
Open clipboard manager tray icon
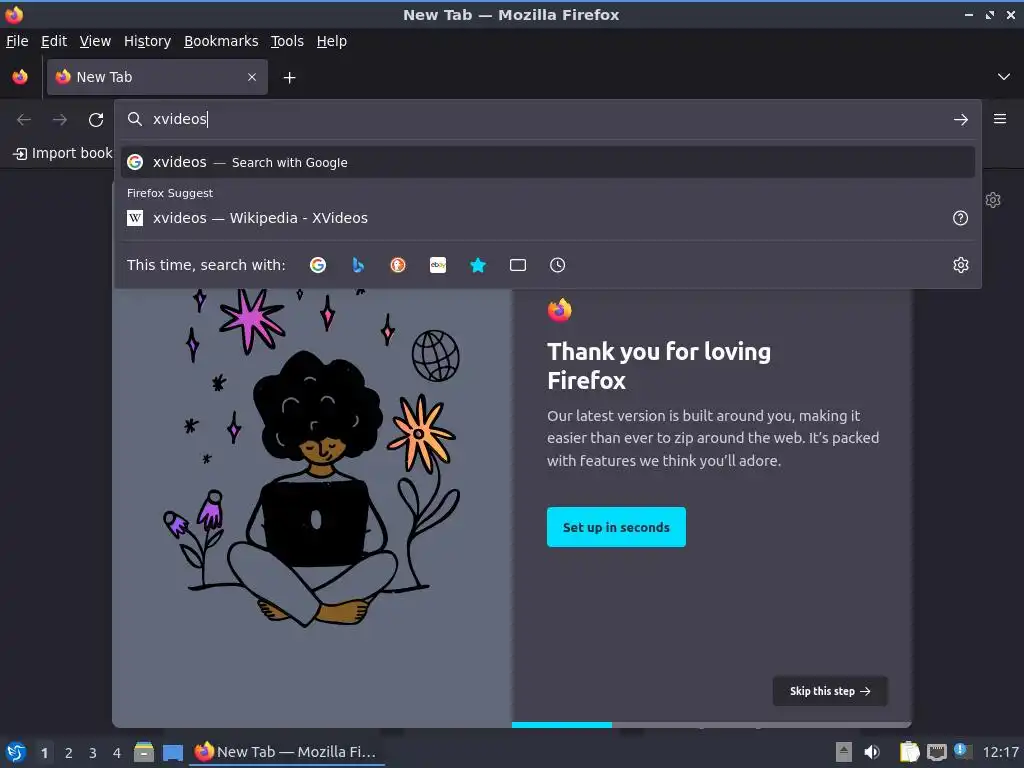(x=909, y=752)
